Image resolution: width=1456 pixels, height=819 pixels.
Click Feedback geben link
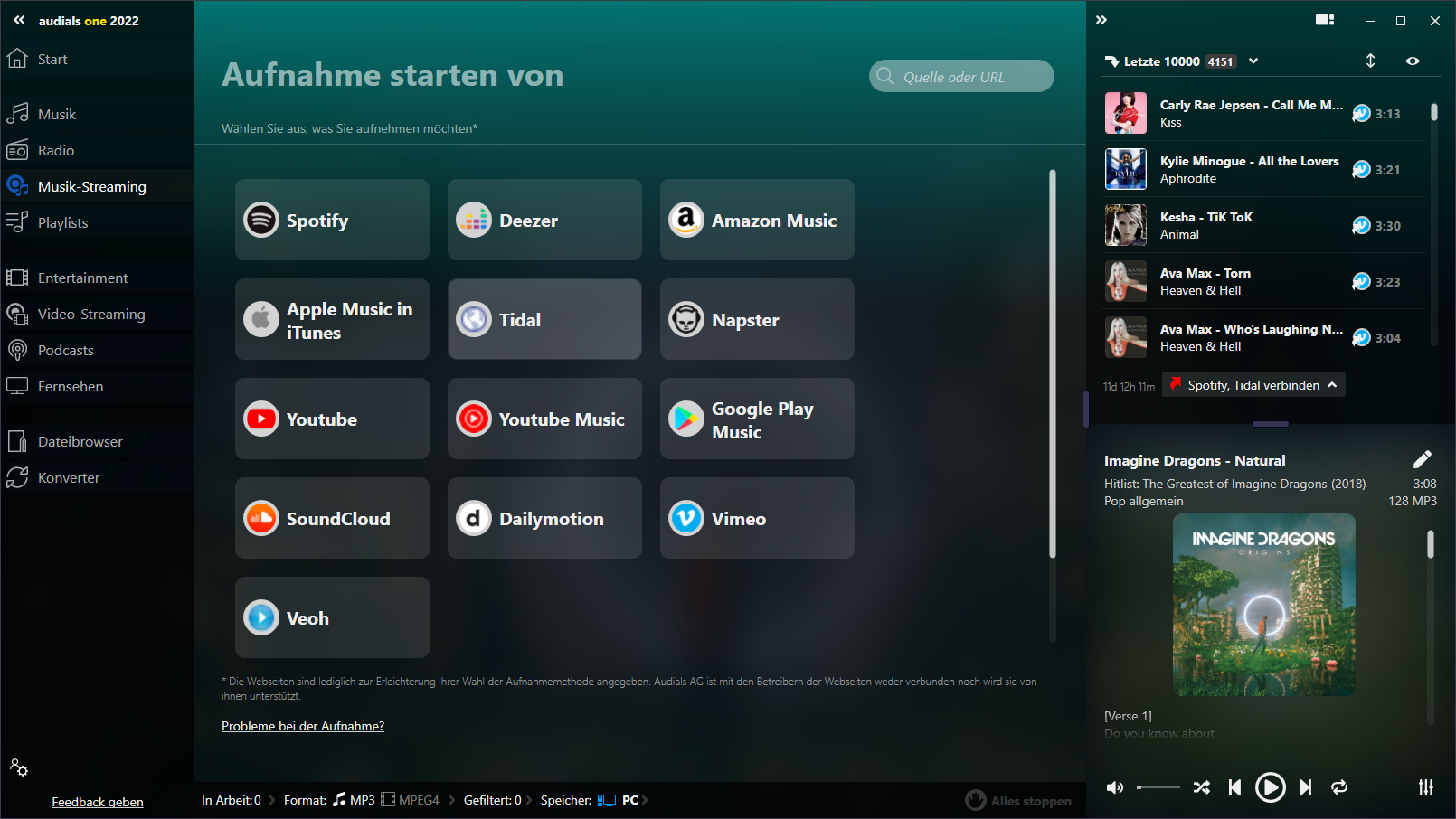pyautogui.click(x=98, y=802)
